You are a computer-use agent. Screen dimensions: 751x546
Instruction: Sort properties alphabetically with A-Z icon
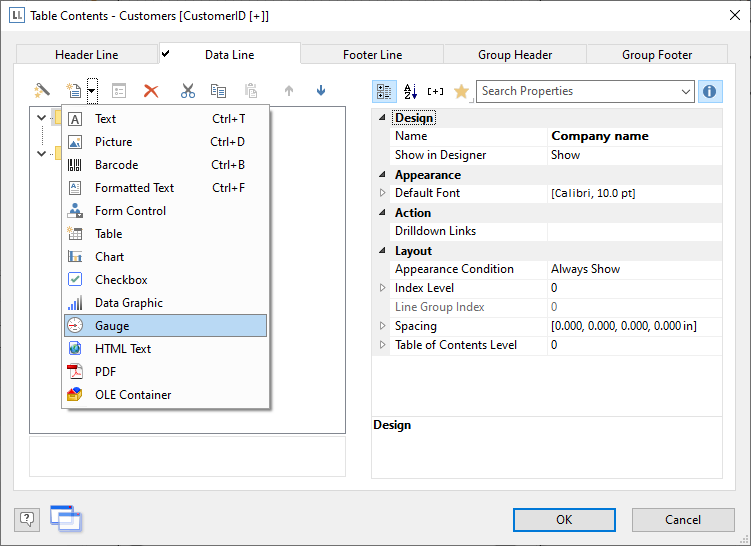(x=410, y=91)
